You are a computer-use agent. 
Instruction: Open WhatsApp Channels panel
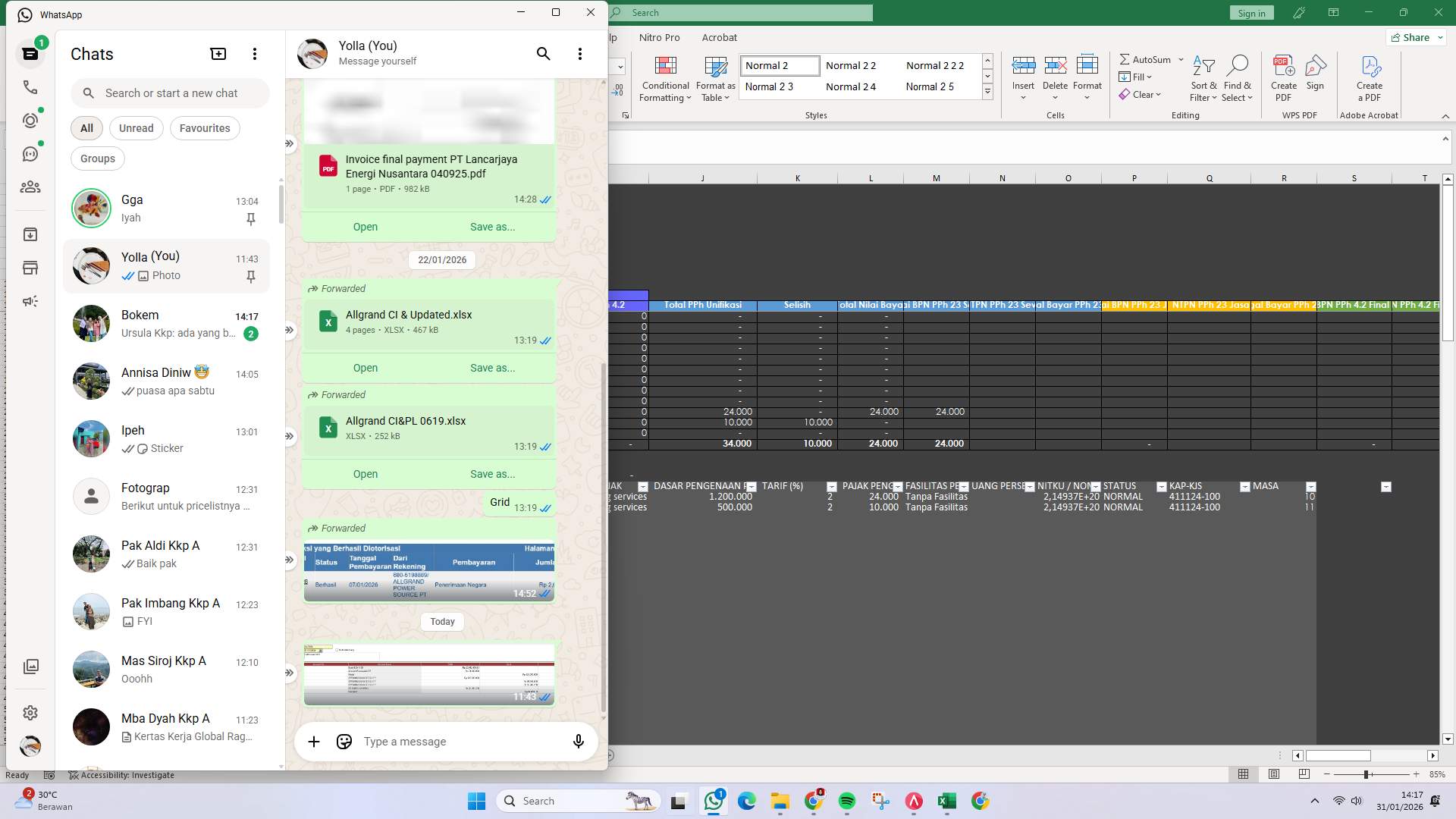point(30,153)
